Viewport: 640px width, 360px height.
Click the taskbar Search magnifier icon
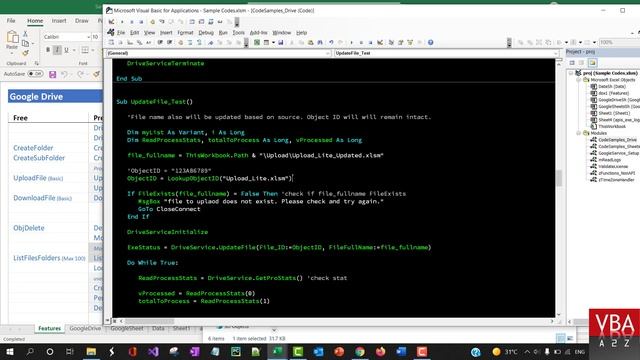coord(30,351)
